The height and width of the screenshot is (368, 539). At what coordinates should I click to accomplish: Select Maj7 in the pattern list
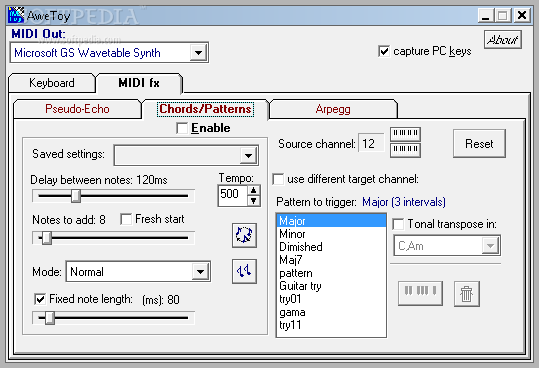point(331,260)
